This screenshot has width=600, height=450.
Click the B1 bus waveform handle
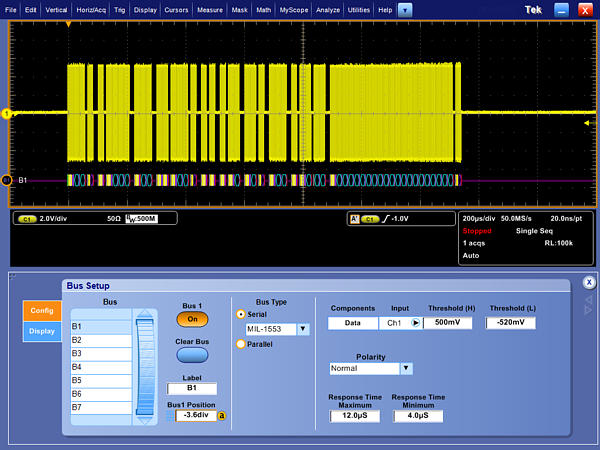click(x=8, y=180)
